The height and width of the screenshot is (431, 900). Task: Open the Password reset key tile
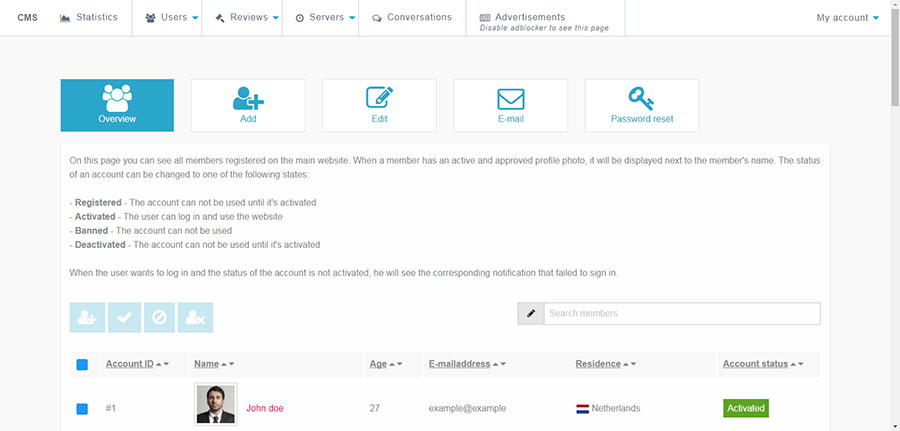[641, 105]
